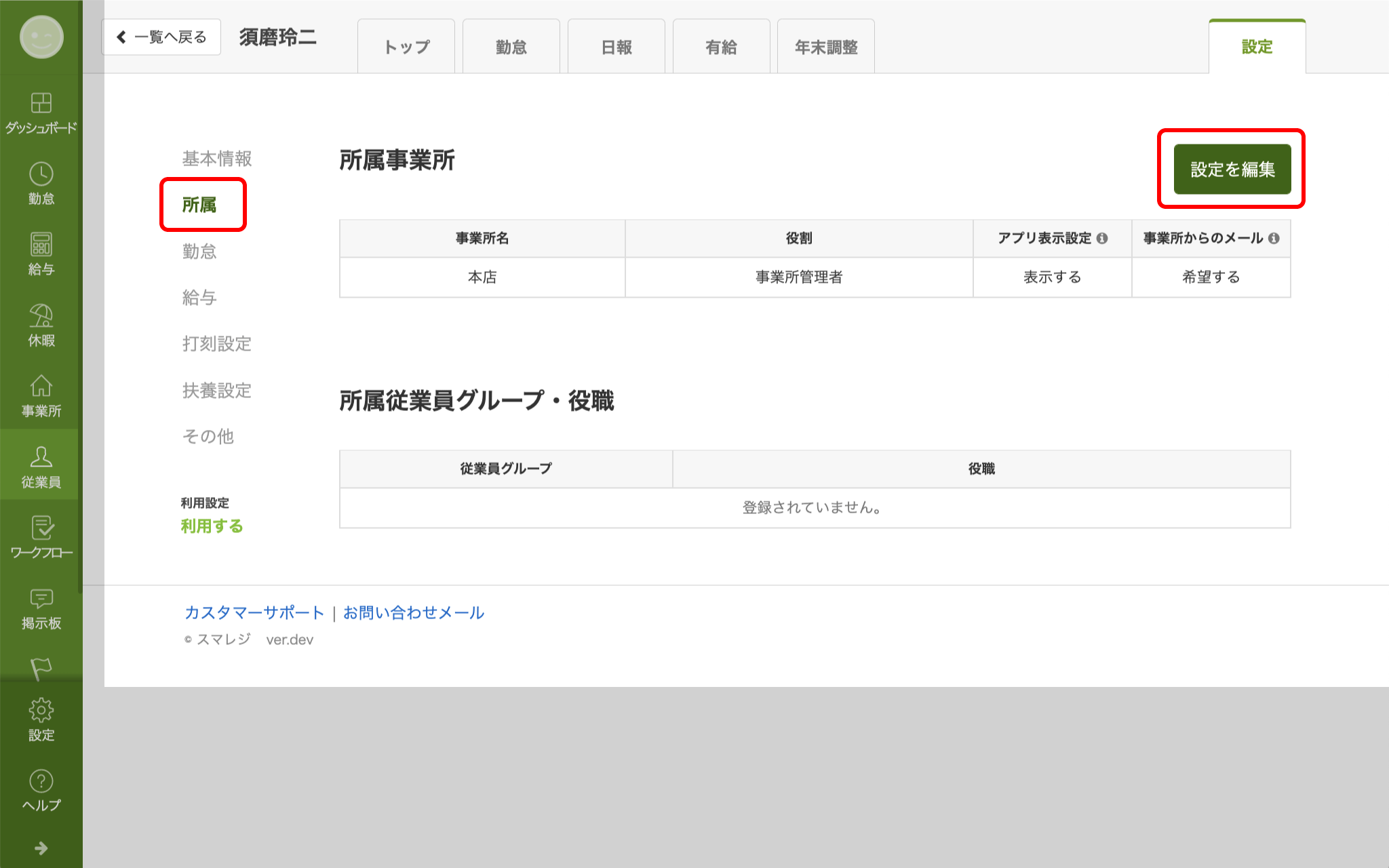
Task: Open 打刻設定 in settings menu
Action: pos(217,344)
